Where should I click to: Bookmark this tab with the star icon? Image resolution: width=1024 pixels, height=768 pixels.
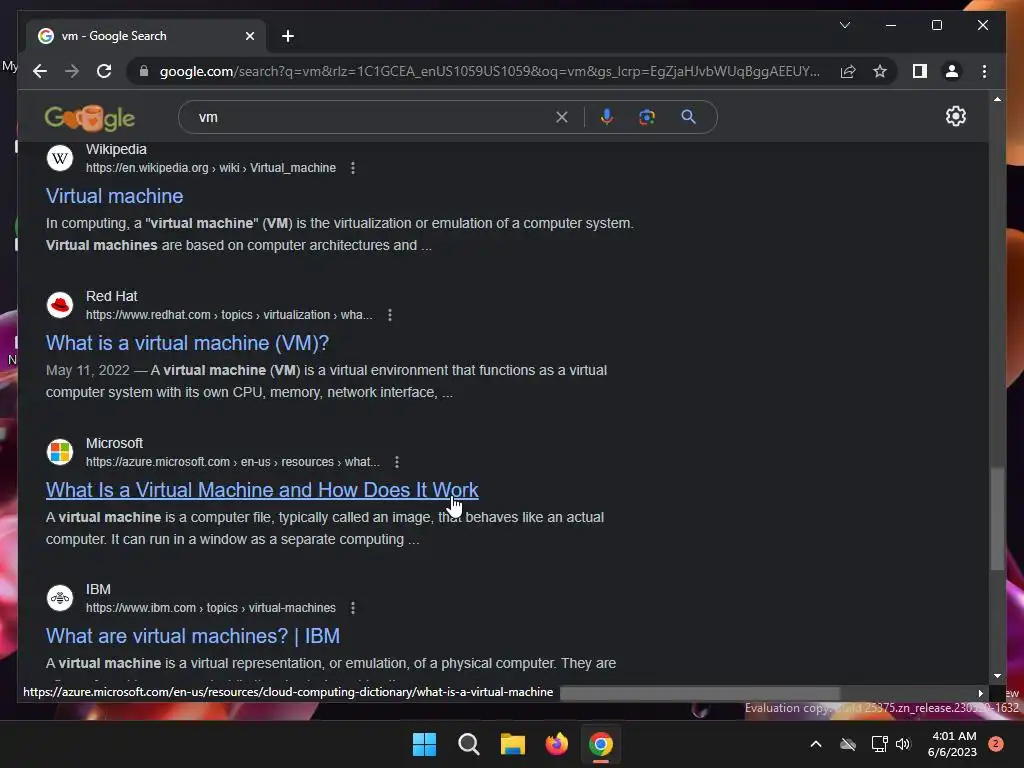pyautogui.click(x=880, y=71)
